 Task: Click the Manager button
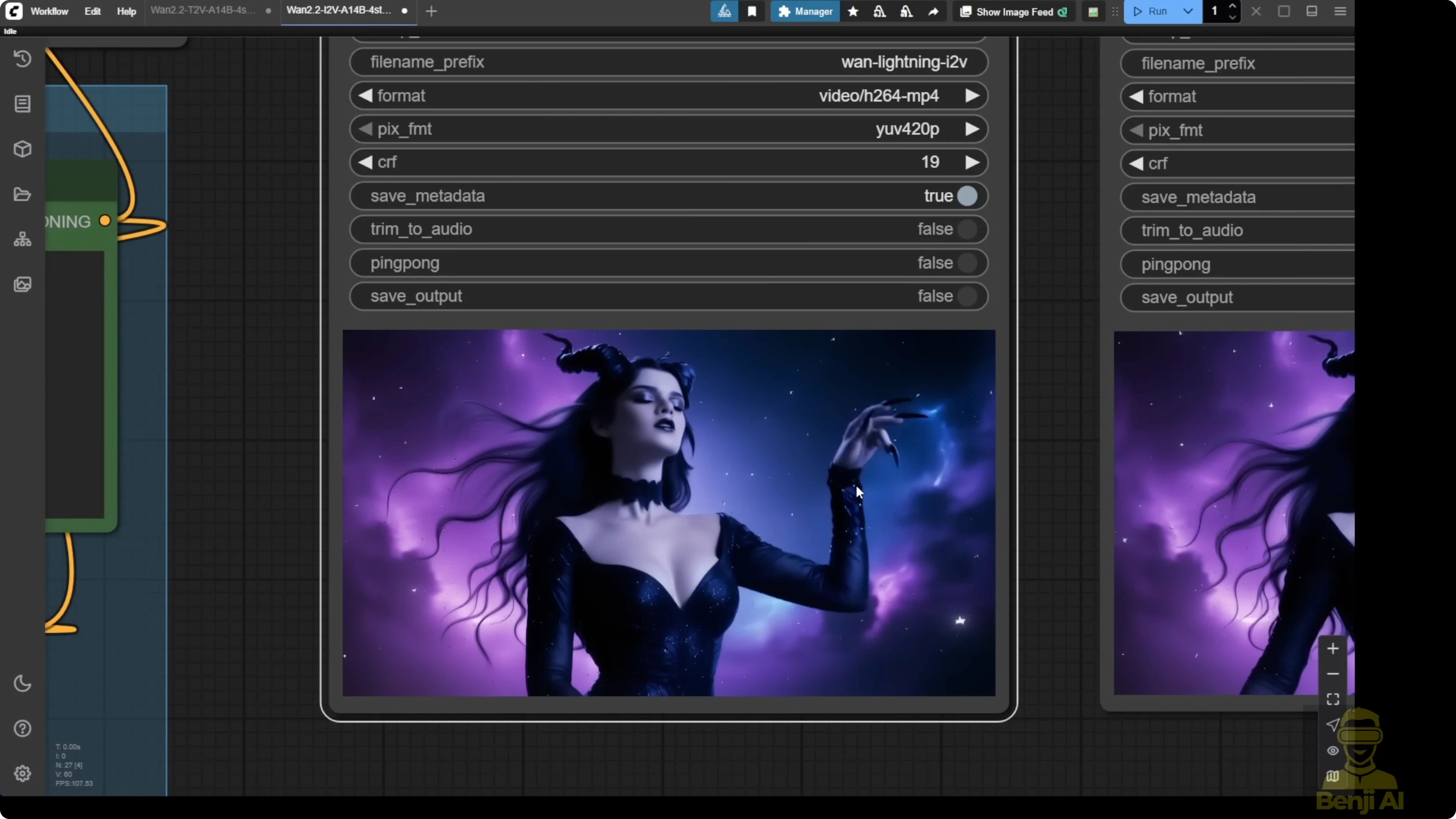(805, 11)
